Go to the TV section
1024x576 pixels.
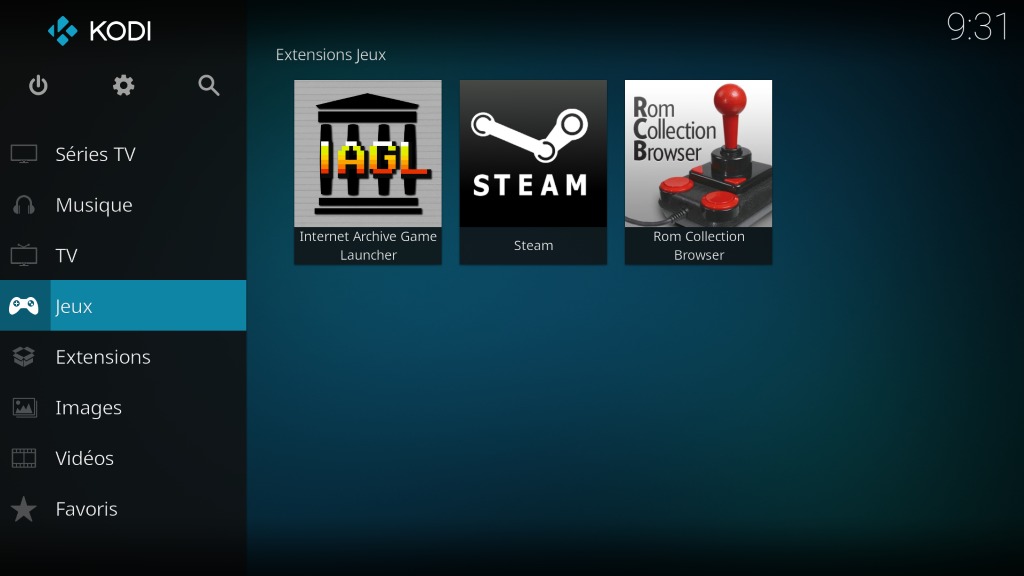tap(123, 255)
